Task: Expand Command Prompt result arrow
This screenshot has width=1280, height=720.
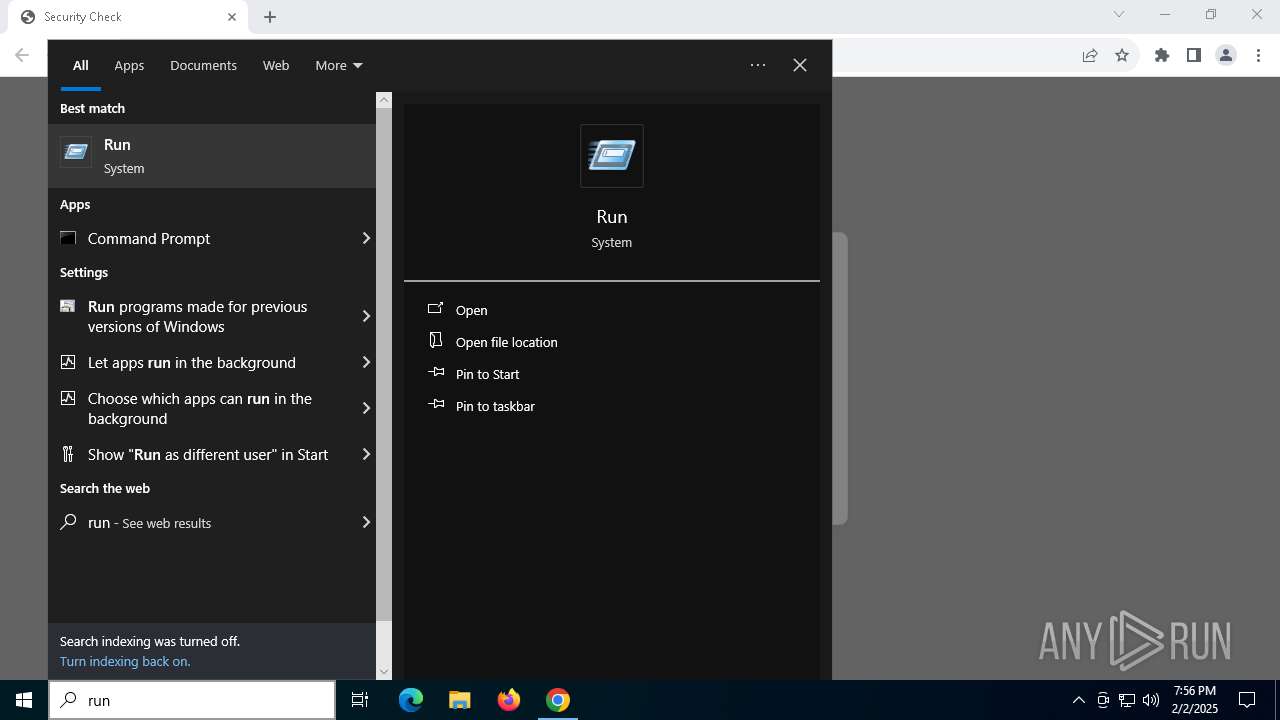Action: tap(366, 238)
